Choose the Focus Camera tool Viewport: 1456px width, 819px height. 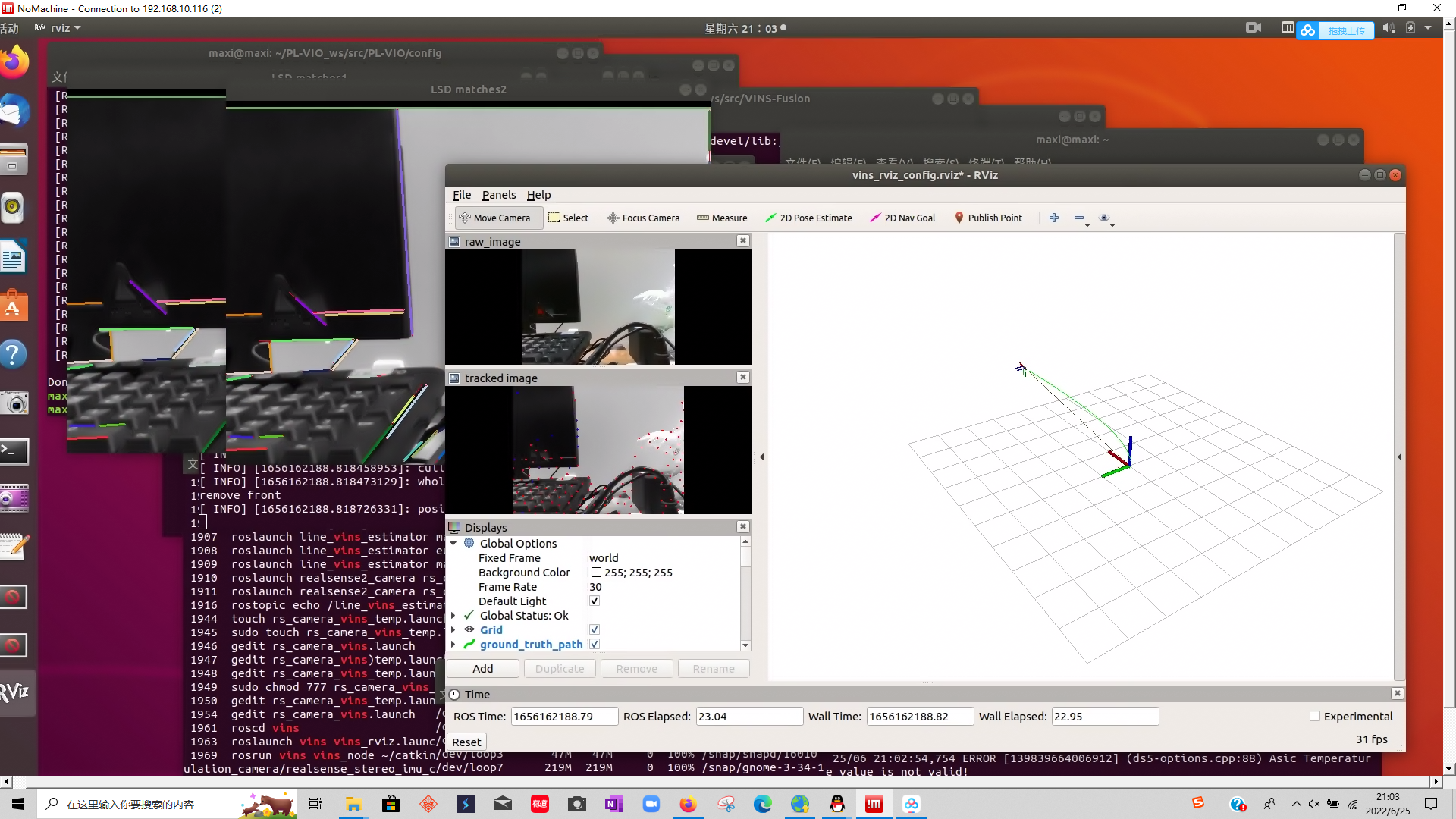pyautogui.click(x=643, y=218)
